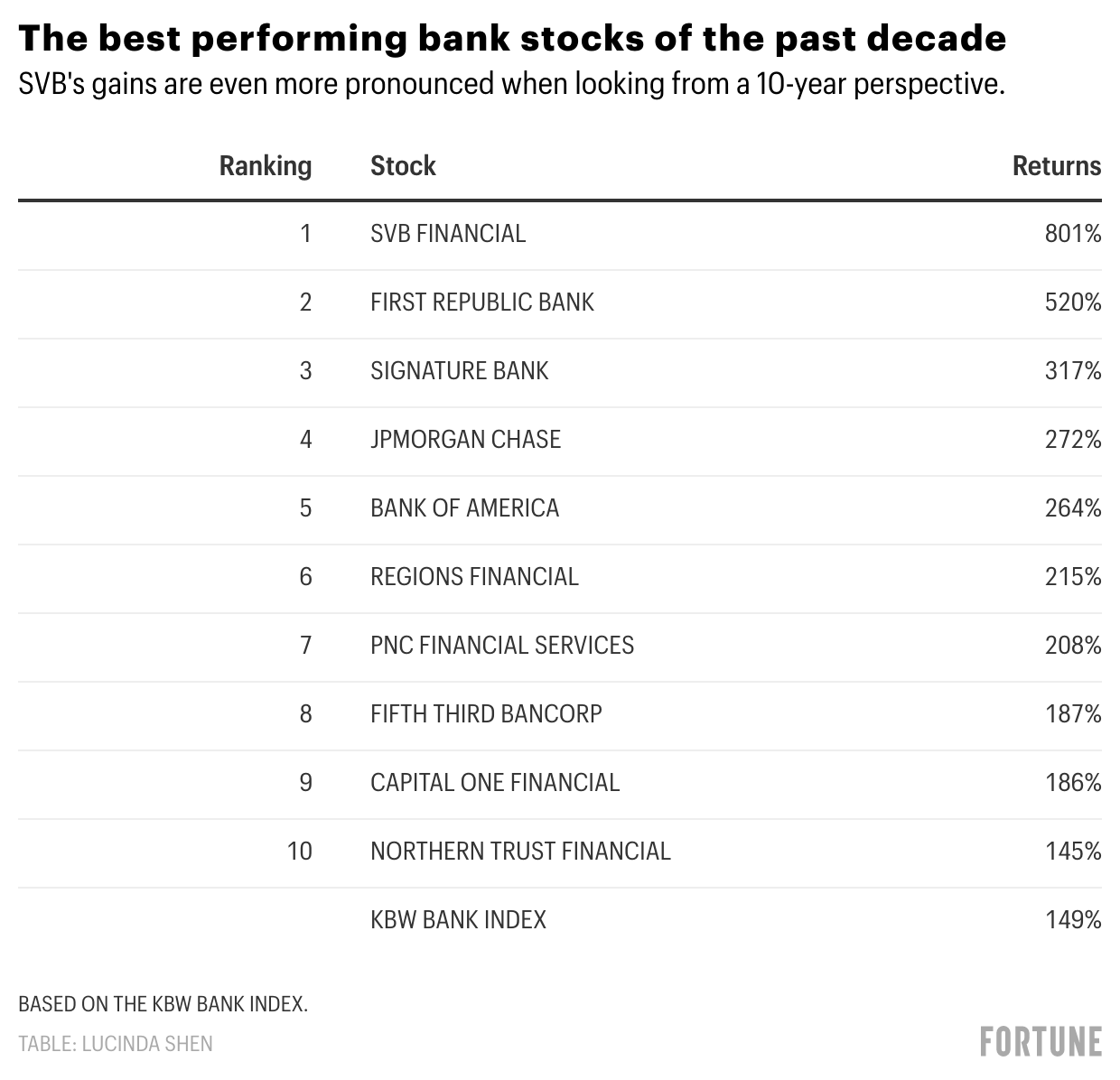1120x1080 pixels.
Task: Click NORTHERN TRUST FINANCIAL stock name
Action: pyautogui.click(x=520, y=852)
